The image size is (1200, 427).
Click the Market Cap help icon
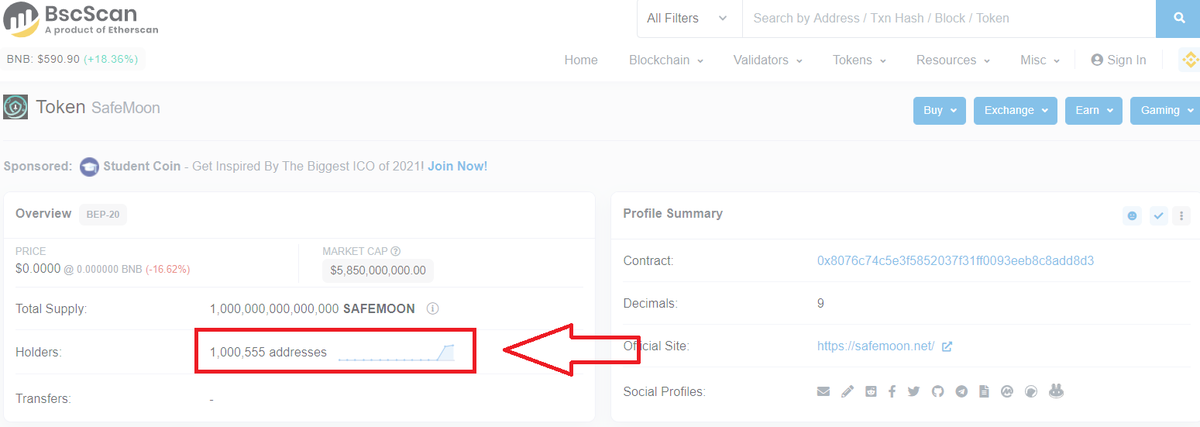coord(396,251)
